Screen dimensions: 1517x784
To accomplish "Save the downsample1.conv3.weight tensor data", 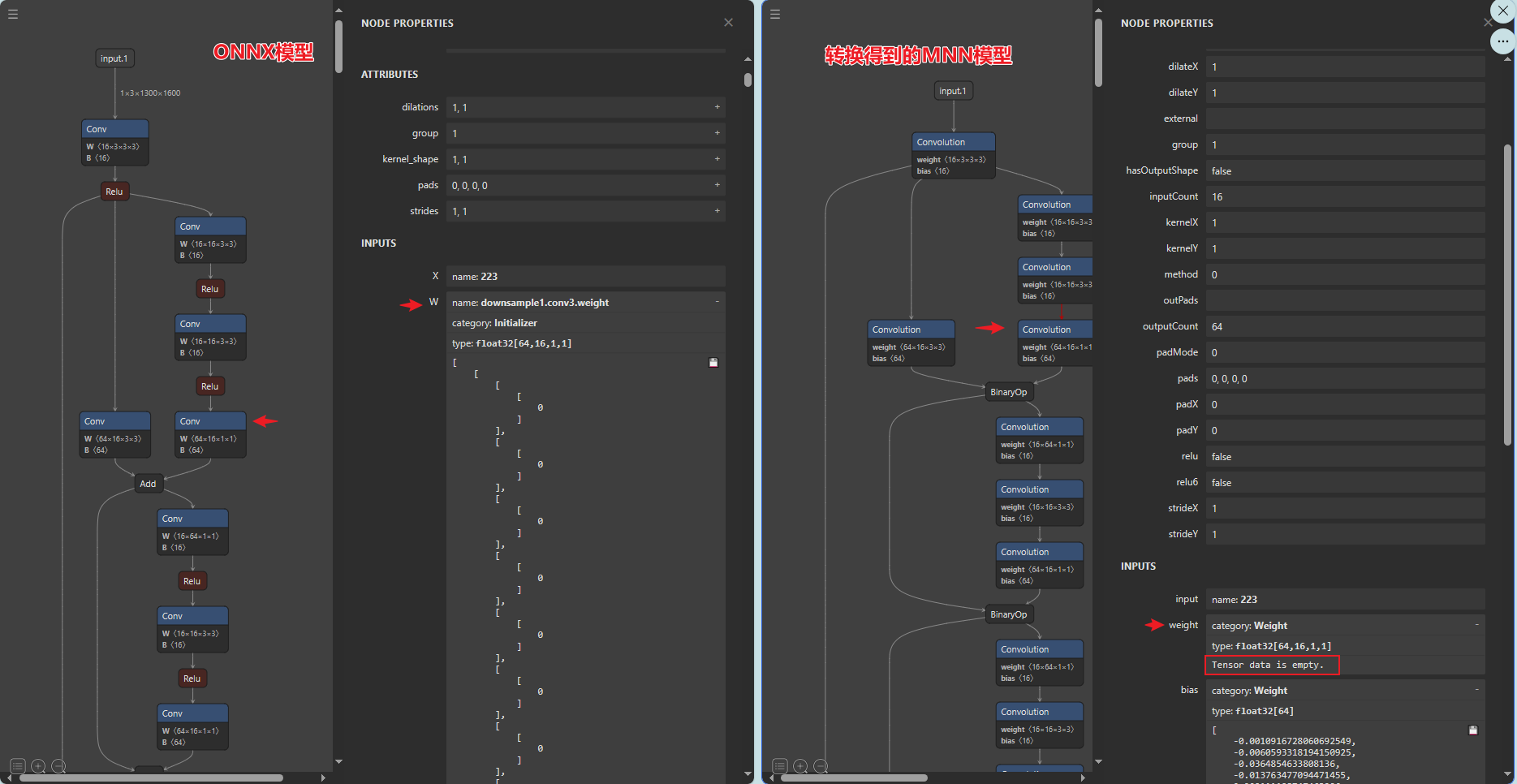I will [713, 363].
